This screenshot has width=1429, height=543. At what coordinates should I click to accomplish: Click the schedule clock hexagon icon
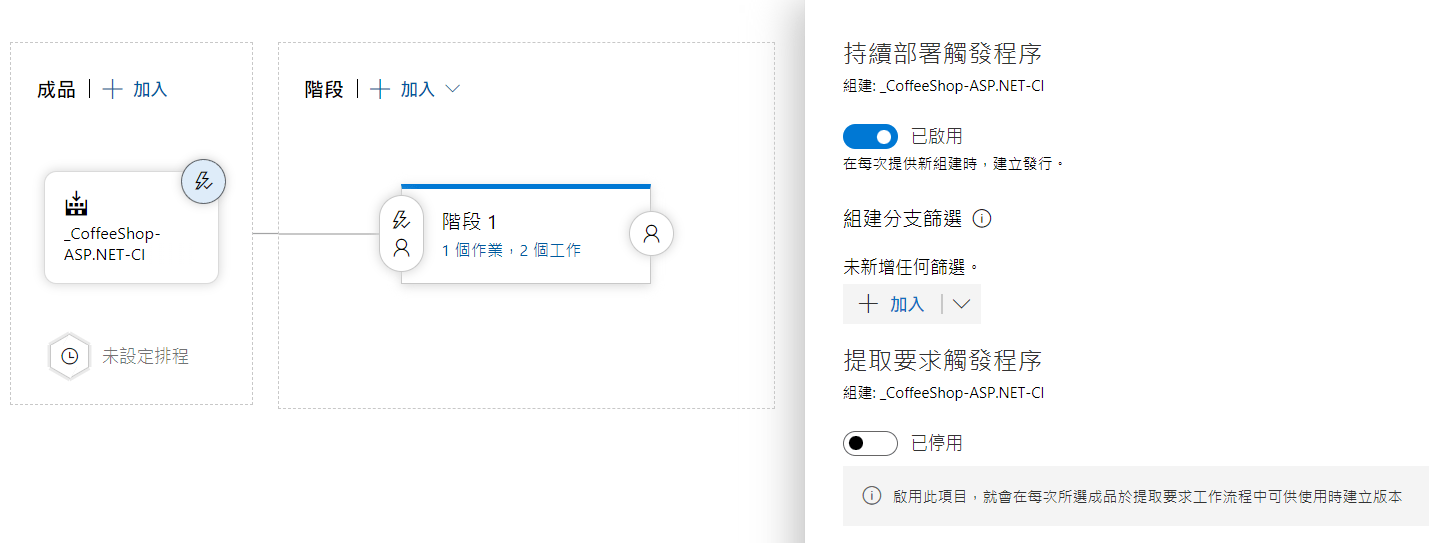[70, 356]
